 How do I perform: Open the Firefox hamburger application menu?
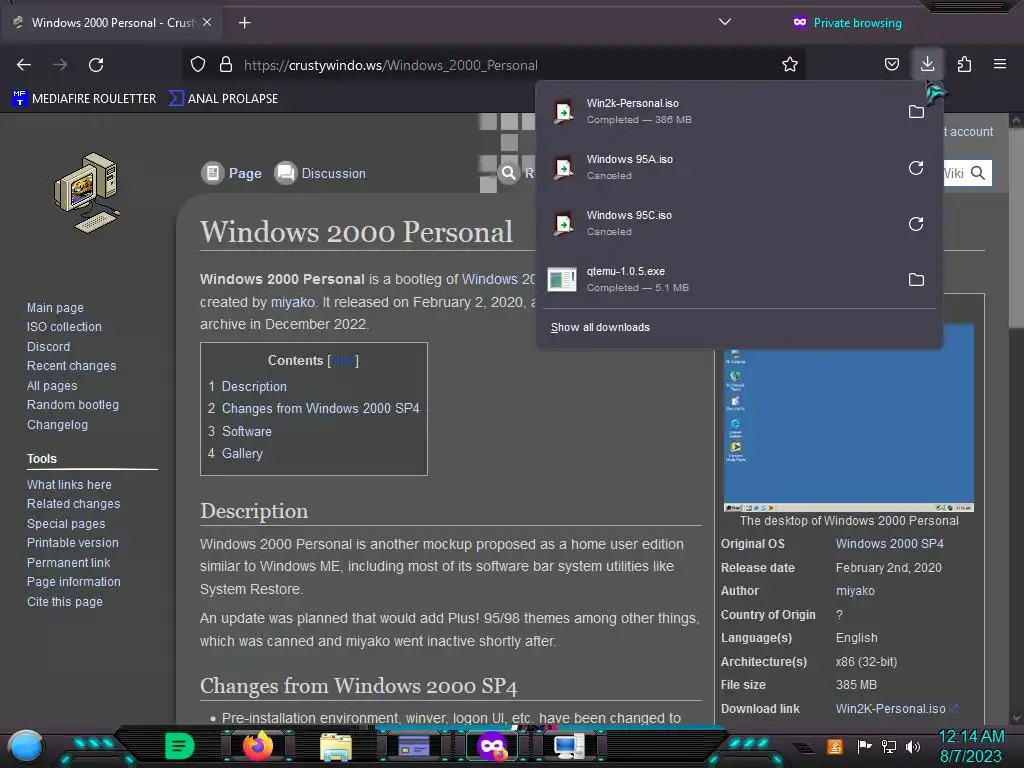tap(999, 64)
